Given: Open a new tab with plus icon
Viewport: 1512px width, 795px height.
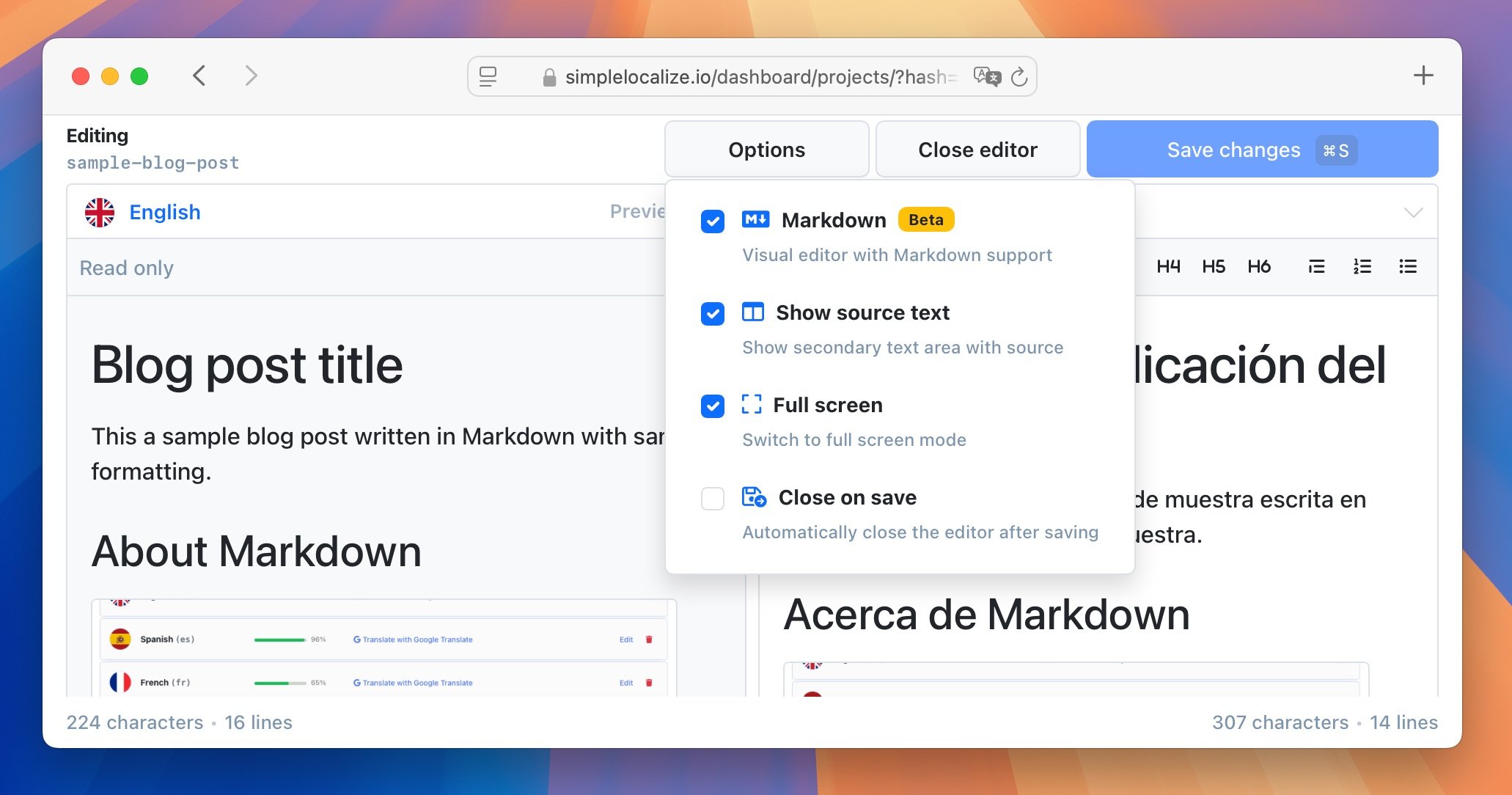Looking at the screenshot, I should (1423, 76).
